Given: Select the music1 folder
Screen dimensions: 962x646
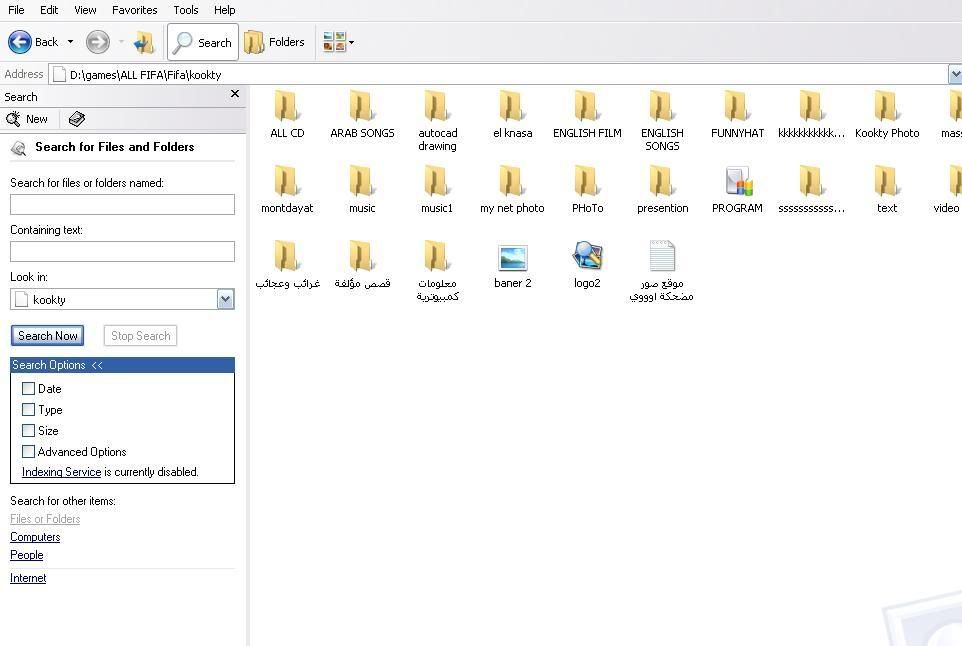Looking at the screenshot, I should [437, 190].
